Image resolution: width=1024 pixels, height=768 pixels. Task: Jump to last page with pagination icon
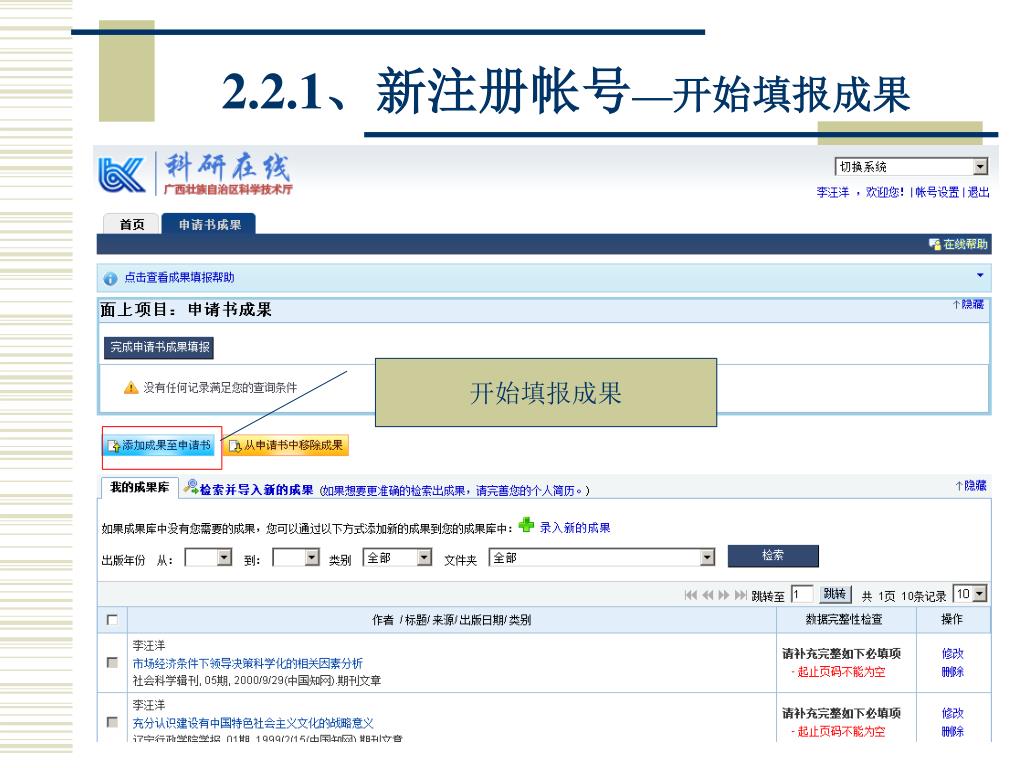coord(741,595)
